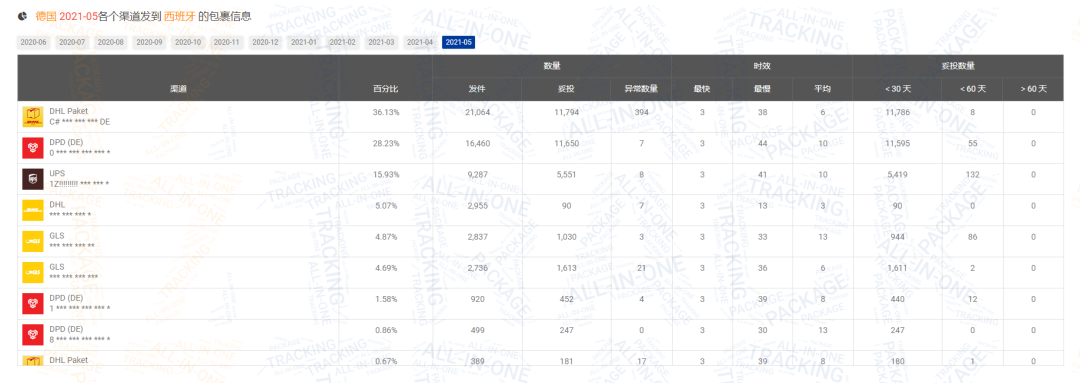Image resolution: width=1080 pixels, height=383 pixels.
Task: Select the 2020-11 month tab
Action: 227,42
